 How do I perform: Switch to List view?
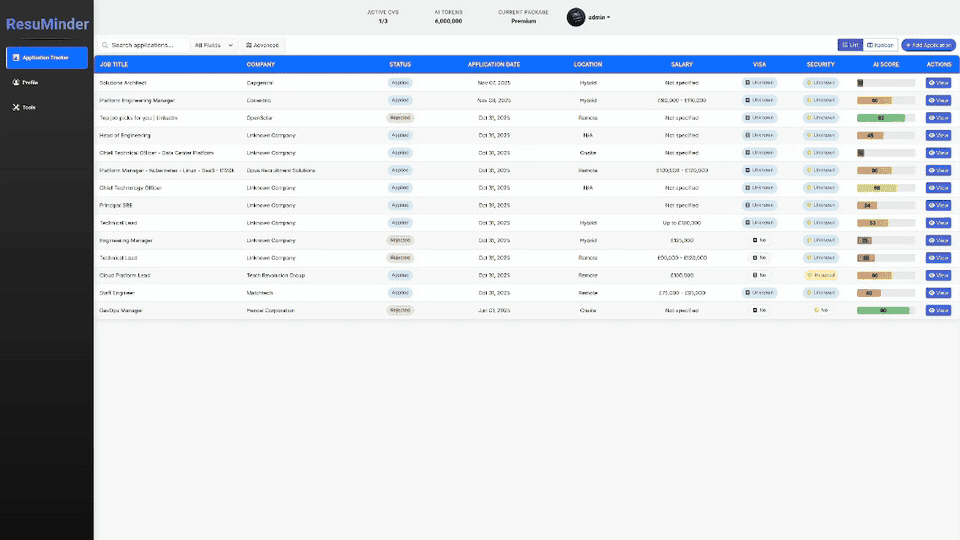850,45
